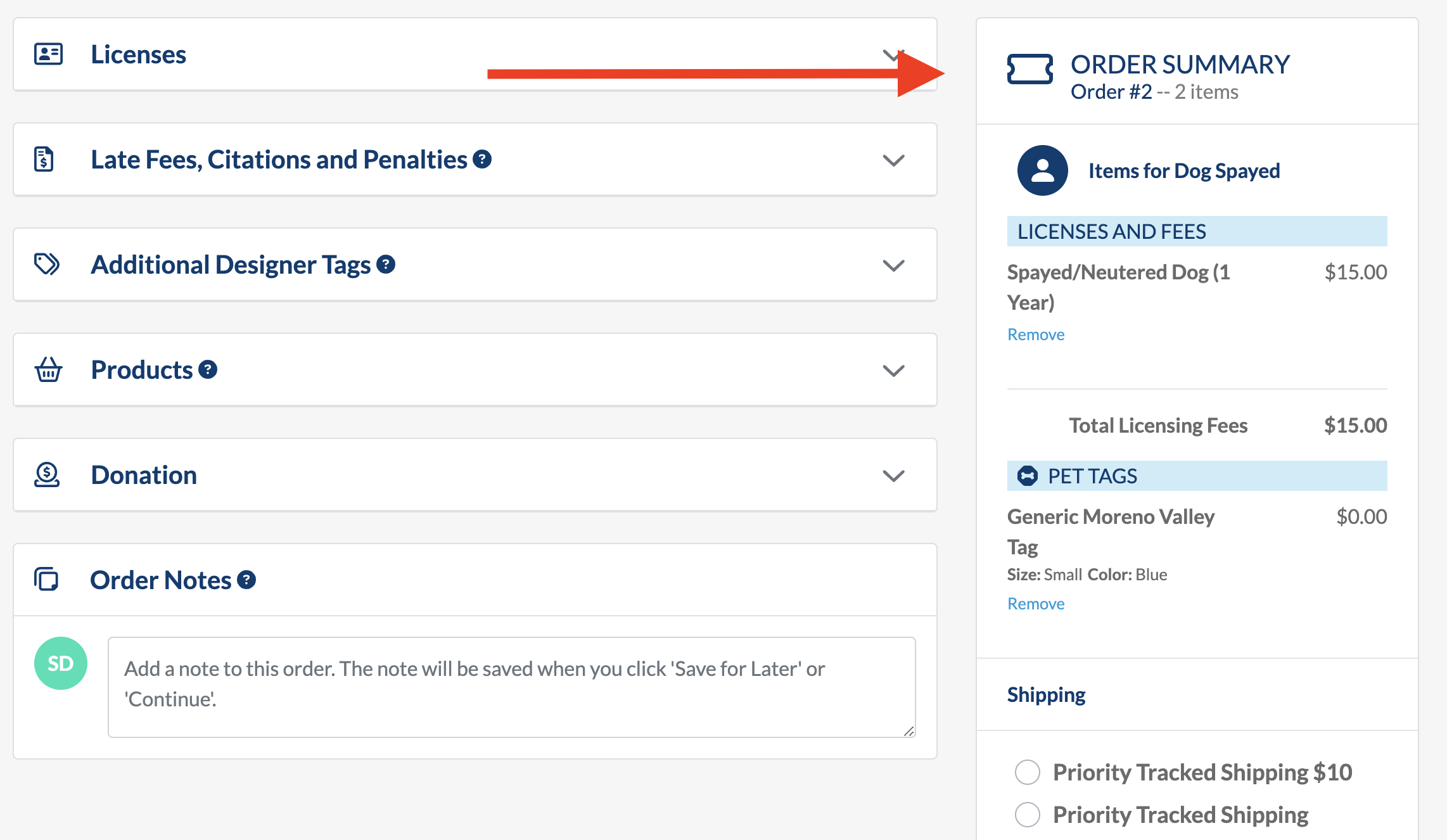Click the Additional Designer Tags tag icon
This screenshot has height=840, width=1447.
click(x=47, y=265)
